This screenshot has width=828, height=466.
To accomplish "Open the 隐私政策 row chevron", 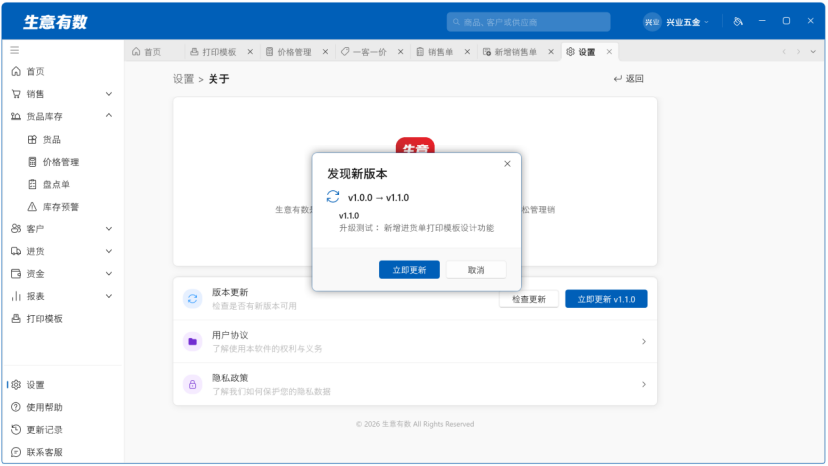I will pyautogui.click(x=644, y=385).
